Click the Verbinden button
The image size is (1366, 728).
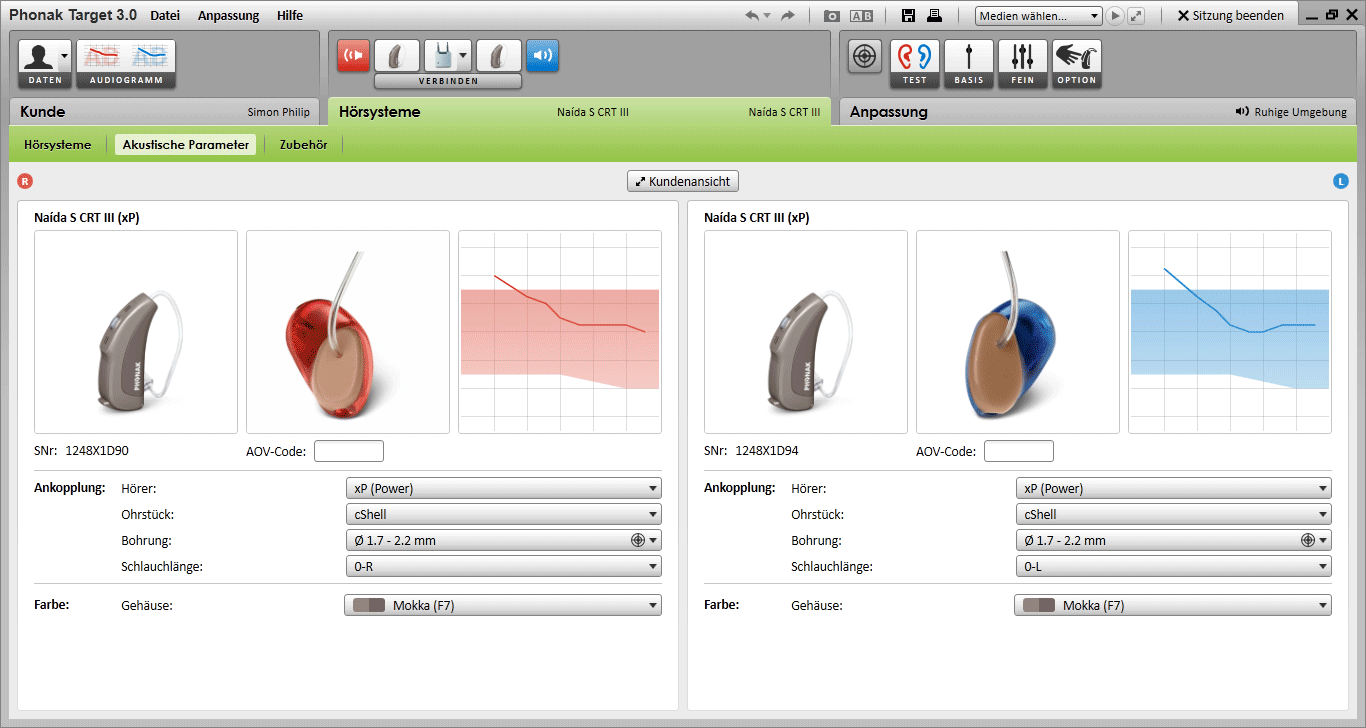pyautogui.click(x=448, y=81)
